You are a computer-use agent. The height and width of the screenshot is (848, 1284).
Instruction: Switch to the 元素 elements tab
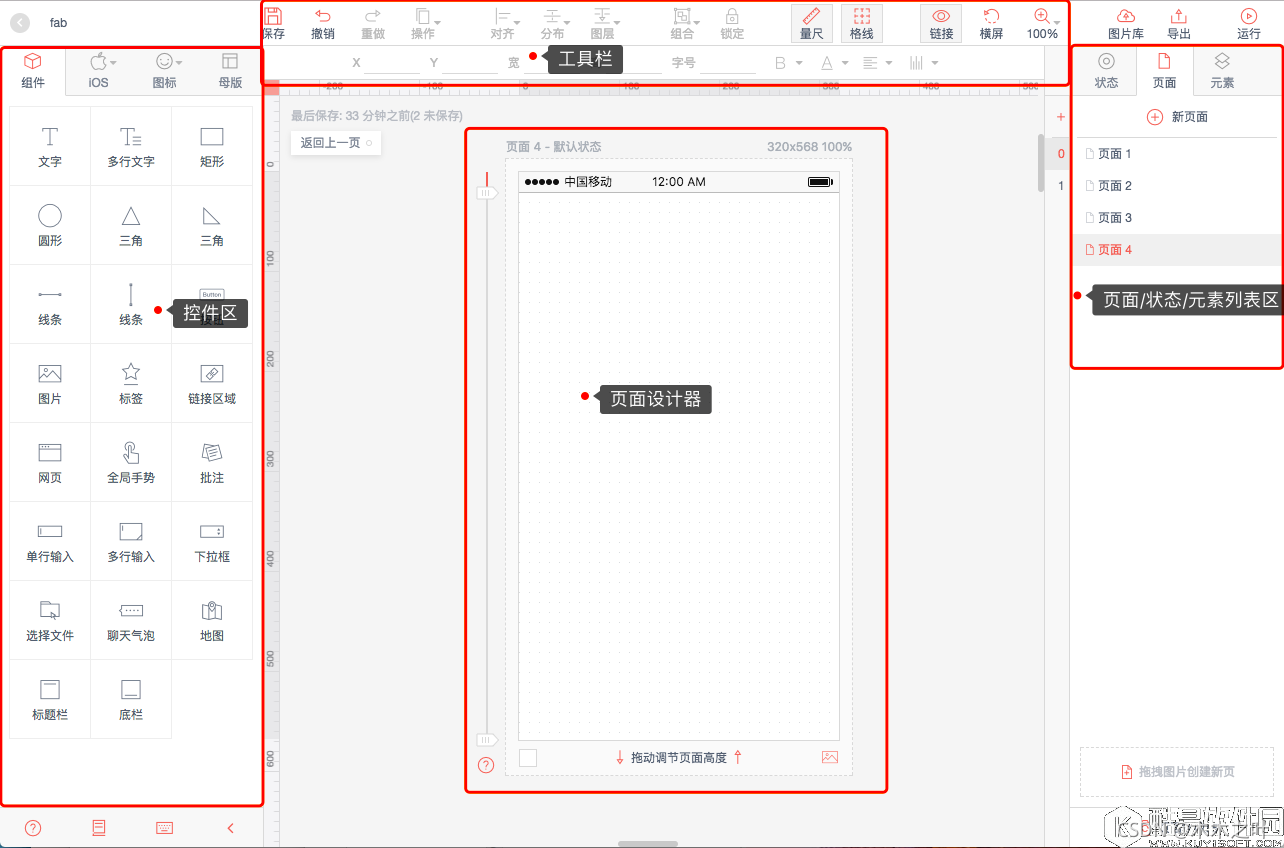(x=1222, y=71)
